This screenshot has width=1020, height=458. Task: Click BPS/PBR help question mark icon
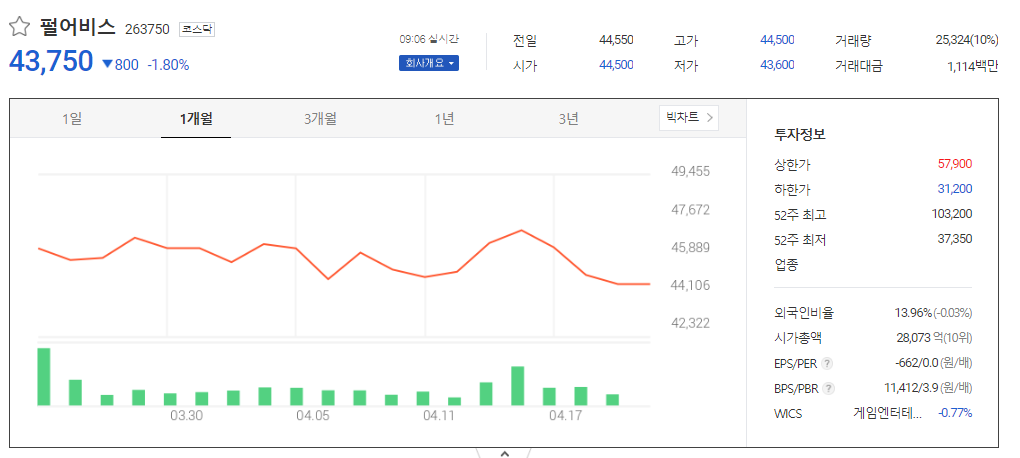click(828, 388)
